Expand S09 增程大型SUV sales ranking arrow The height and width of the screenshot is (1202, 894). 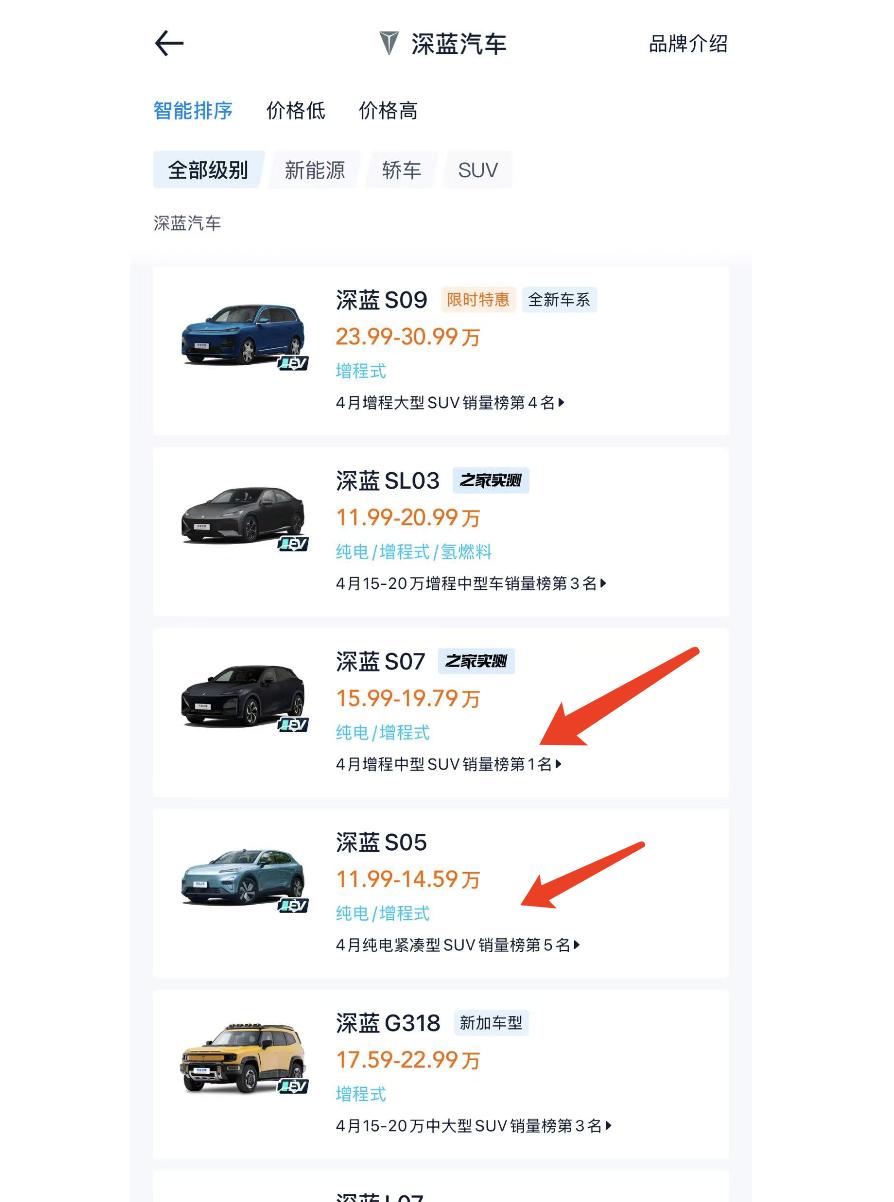(x=562, y=403)
